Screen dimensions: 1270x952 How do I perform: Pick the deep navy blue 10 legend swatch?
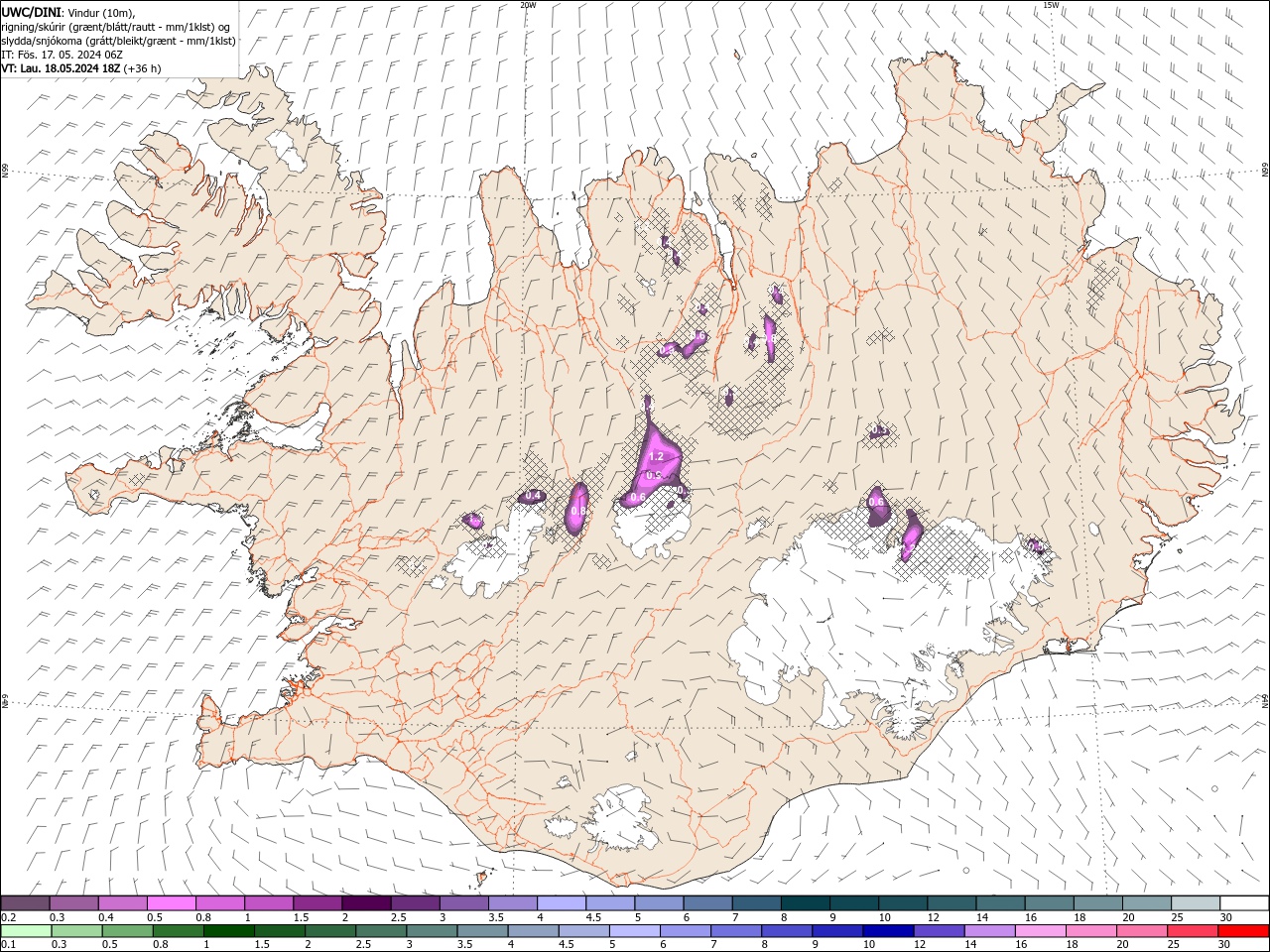coord(888,931)
